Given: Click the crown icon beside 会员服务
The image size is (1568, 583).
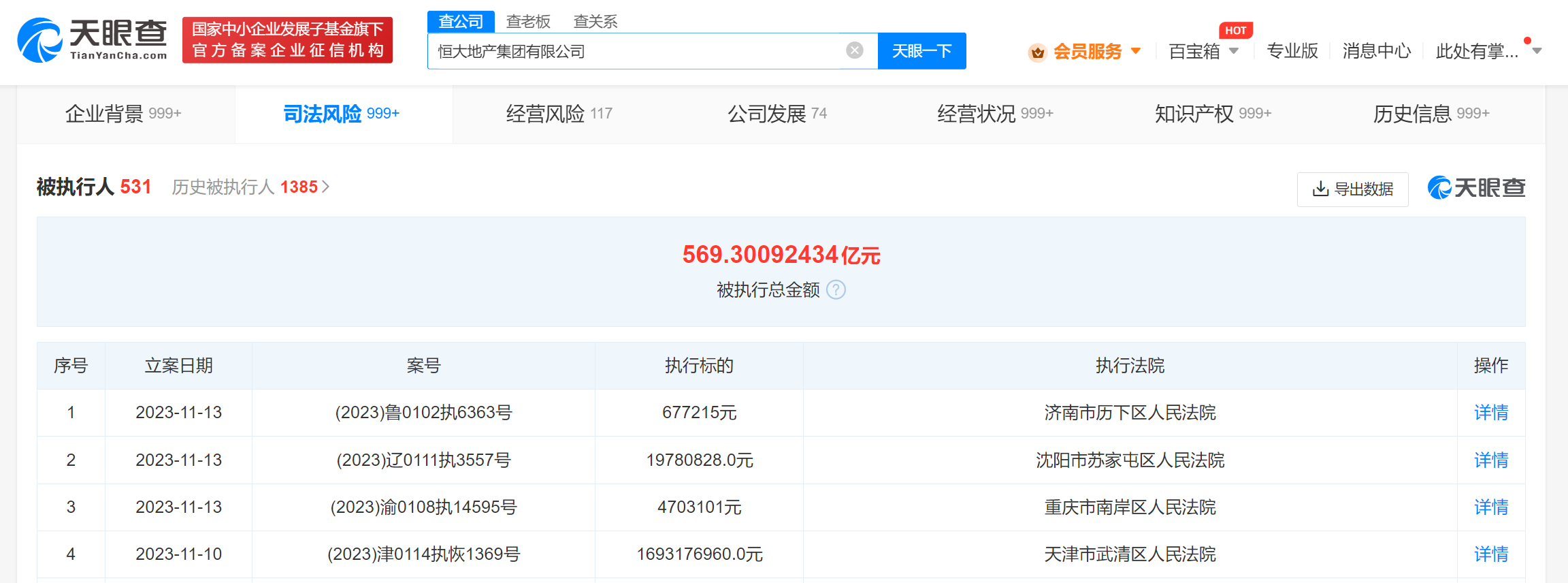Looking at the screenshot, I should click(1037, 52).
